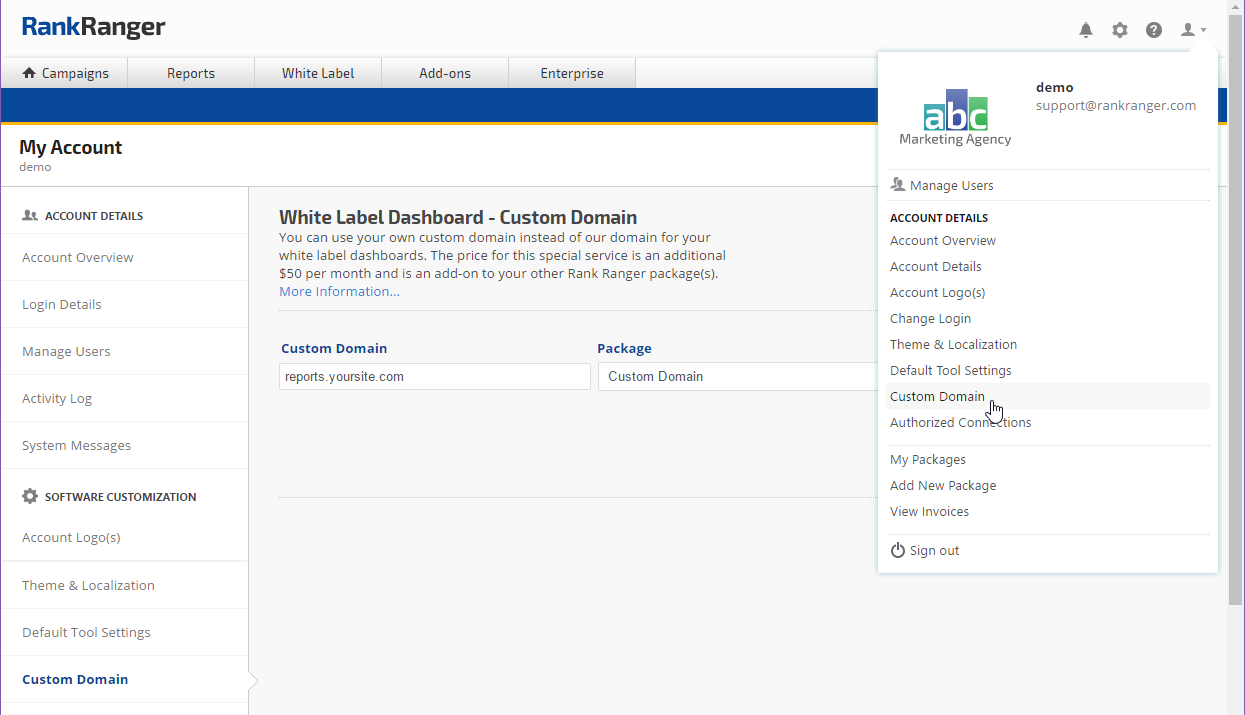This screenshot has height=715, width=1245.
Task: Click the Sign out power icon
Action: 898,551
